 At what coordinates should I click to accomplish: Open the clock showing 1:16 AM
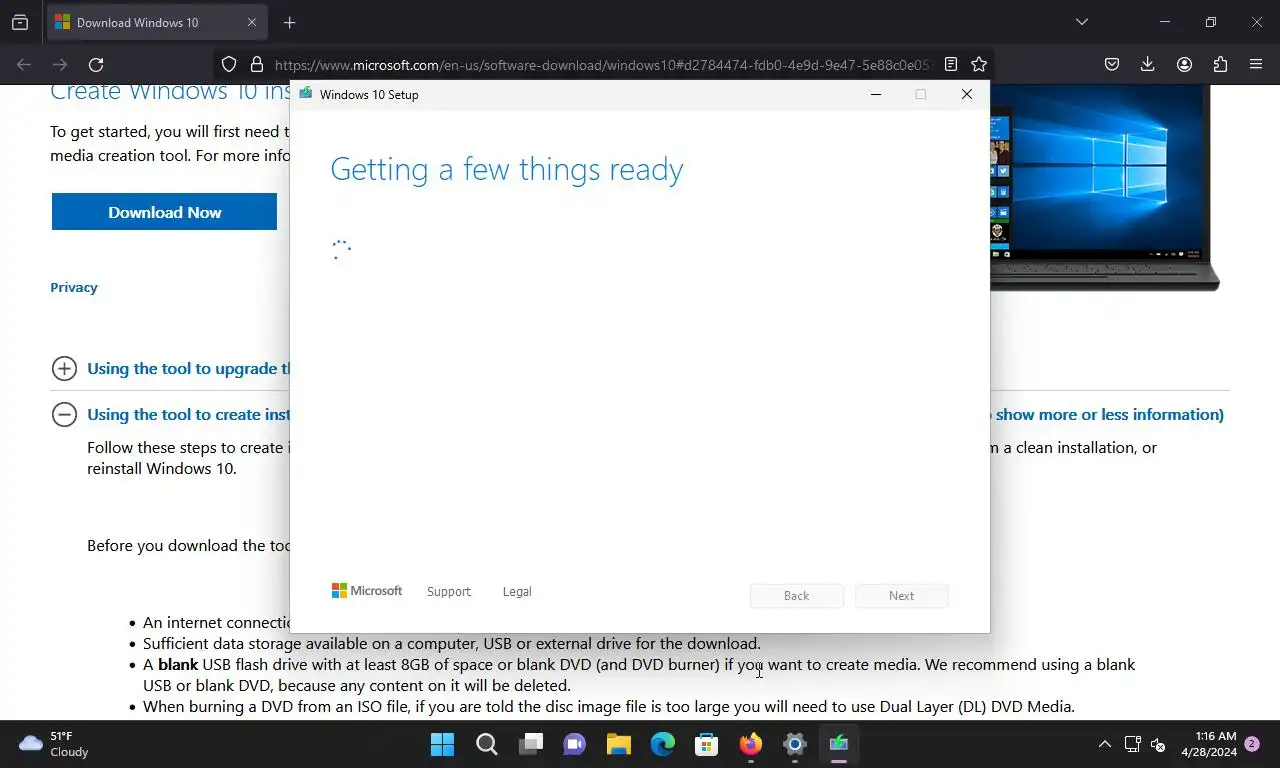coord(1209,744)
